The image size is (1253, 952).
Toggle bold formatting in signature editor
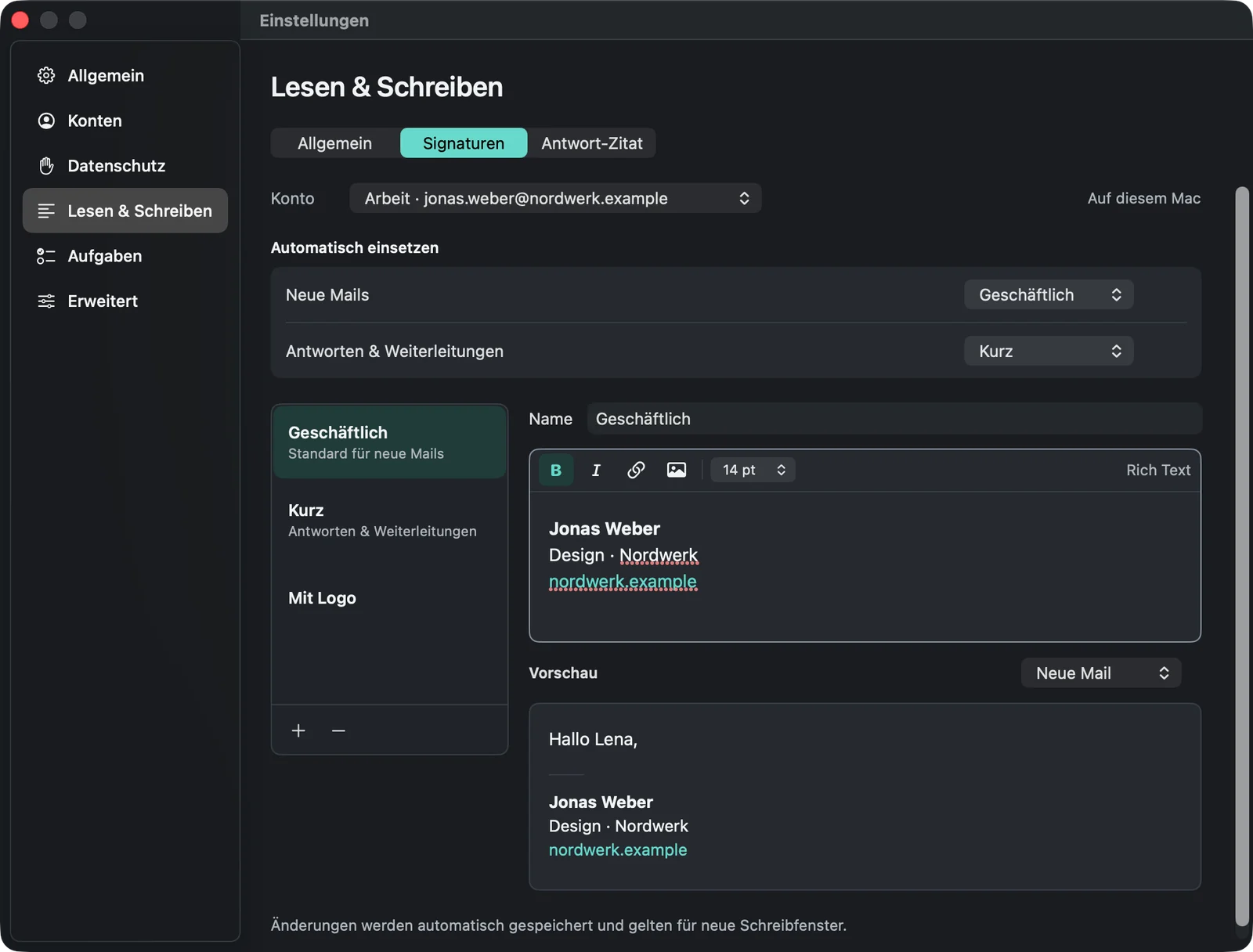tap(556, 470)
